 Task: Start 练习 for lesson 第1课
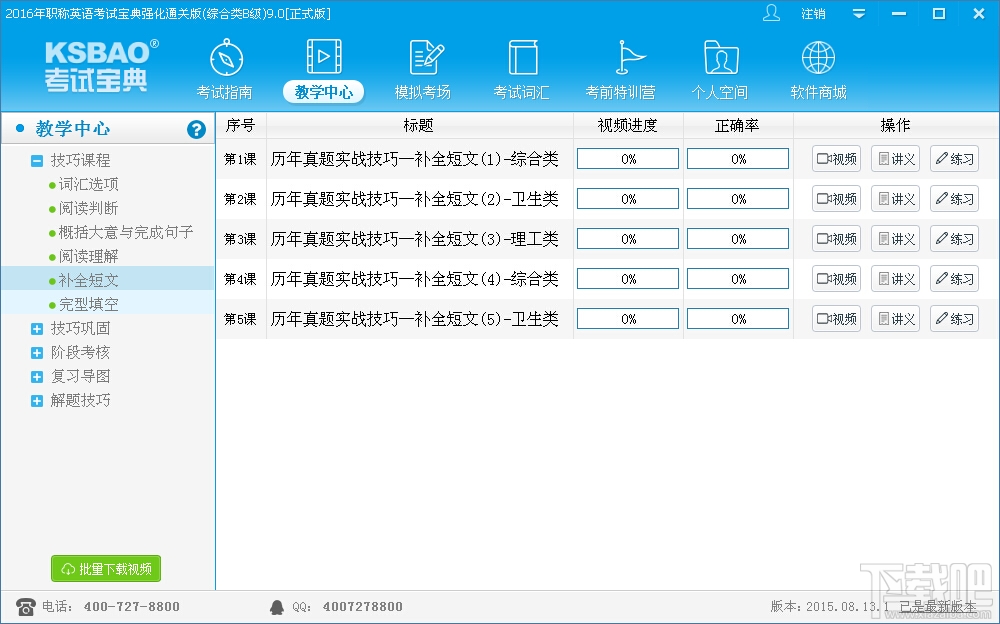point(954,159)
